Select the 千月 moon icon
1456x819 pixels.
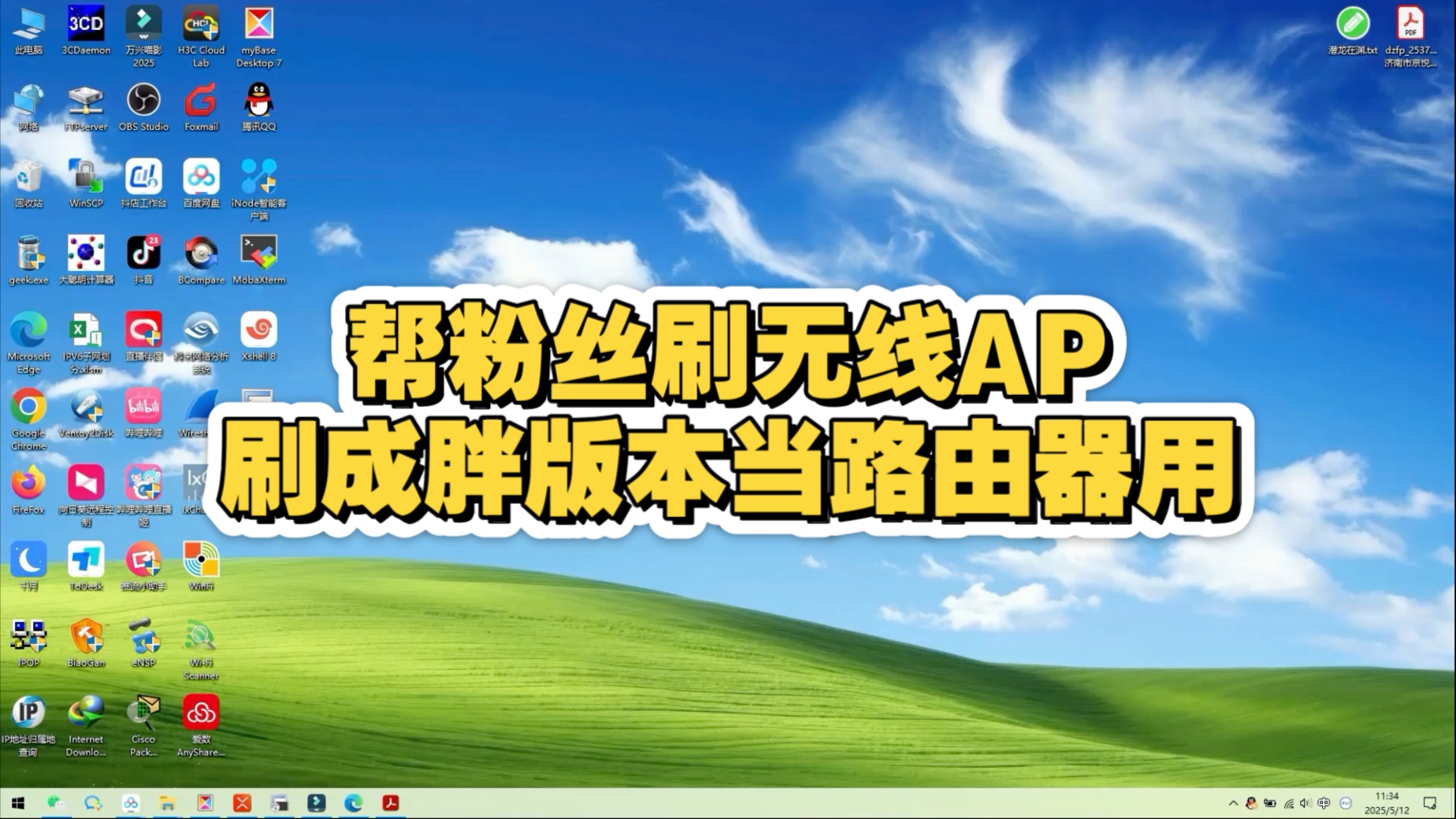pyautogui.click(x=28, y=567)
